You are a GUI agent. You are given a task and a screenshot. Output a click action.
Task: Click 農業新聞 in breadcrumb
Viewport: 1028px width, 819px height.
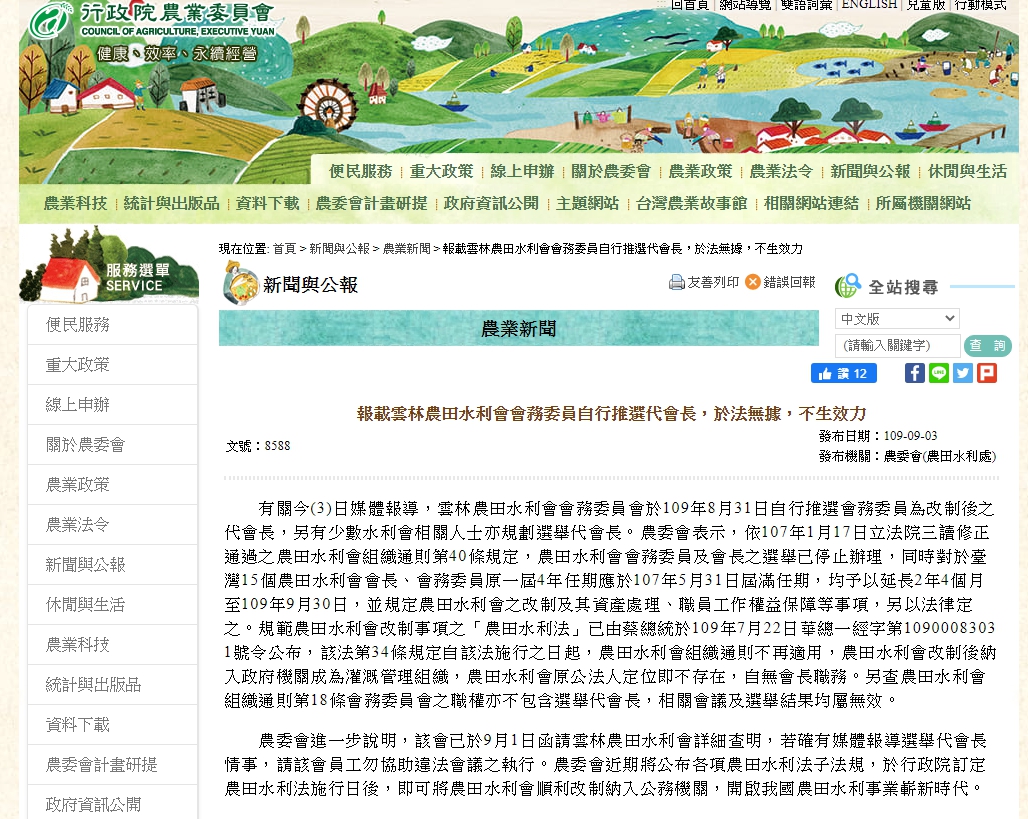click(406, 249)
